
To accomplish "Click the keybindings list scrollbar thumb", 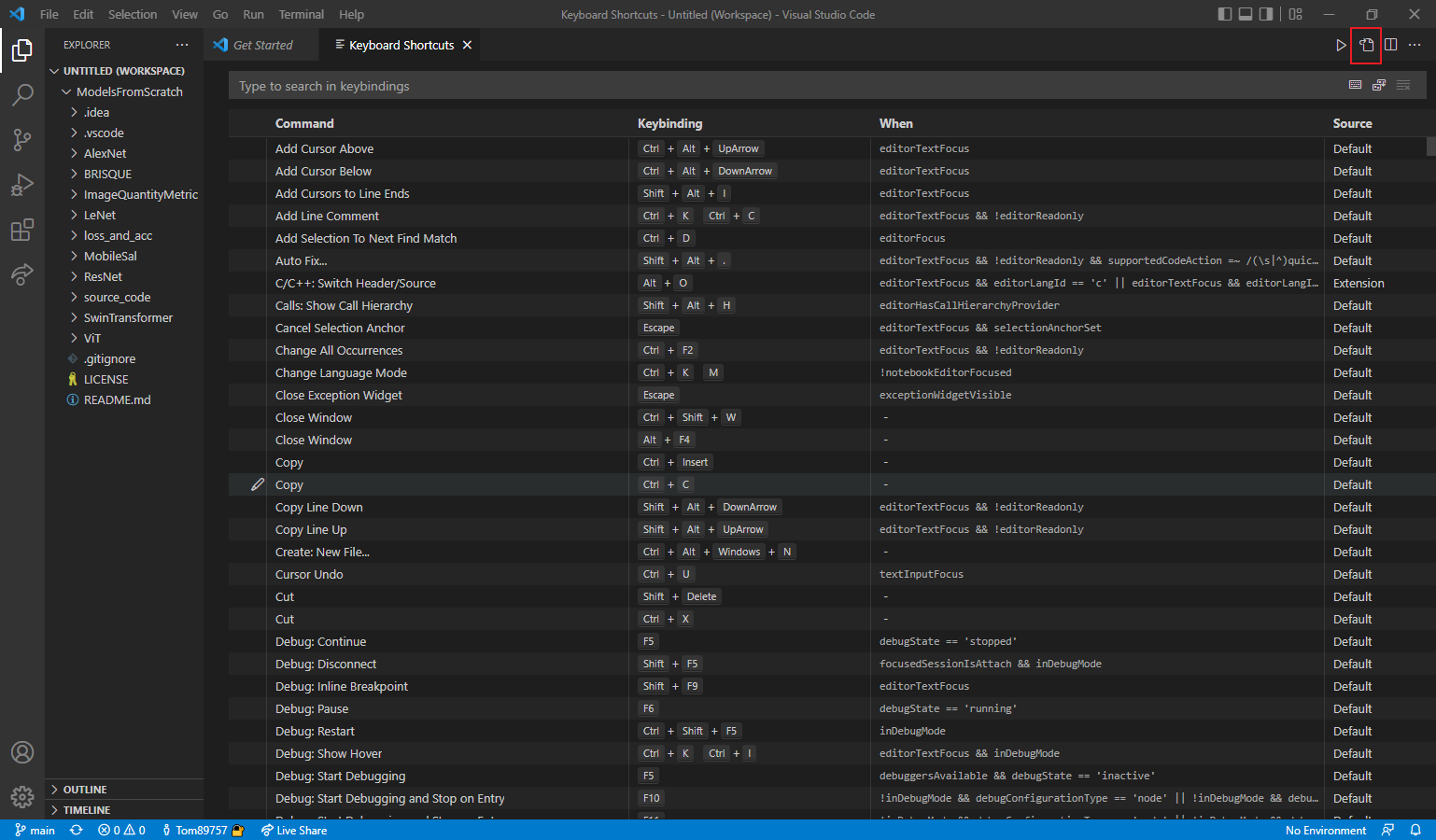I will (1431, 147).
